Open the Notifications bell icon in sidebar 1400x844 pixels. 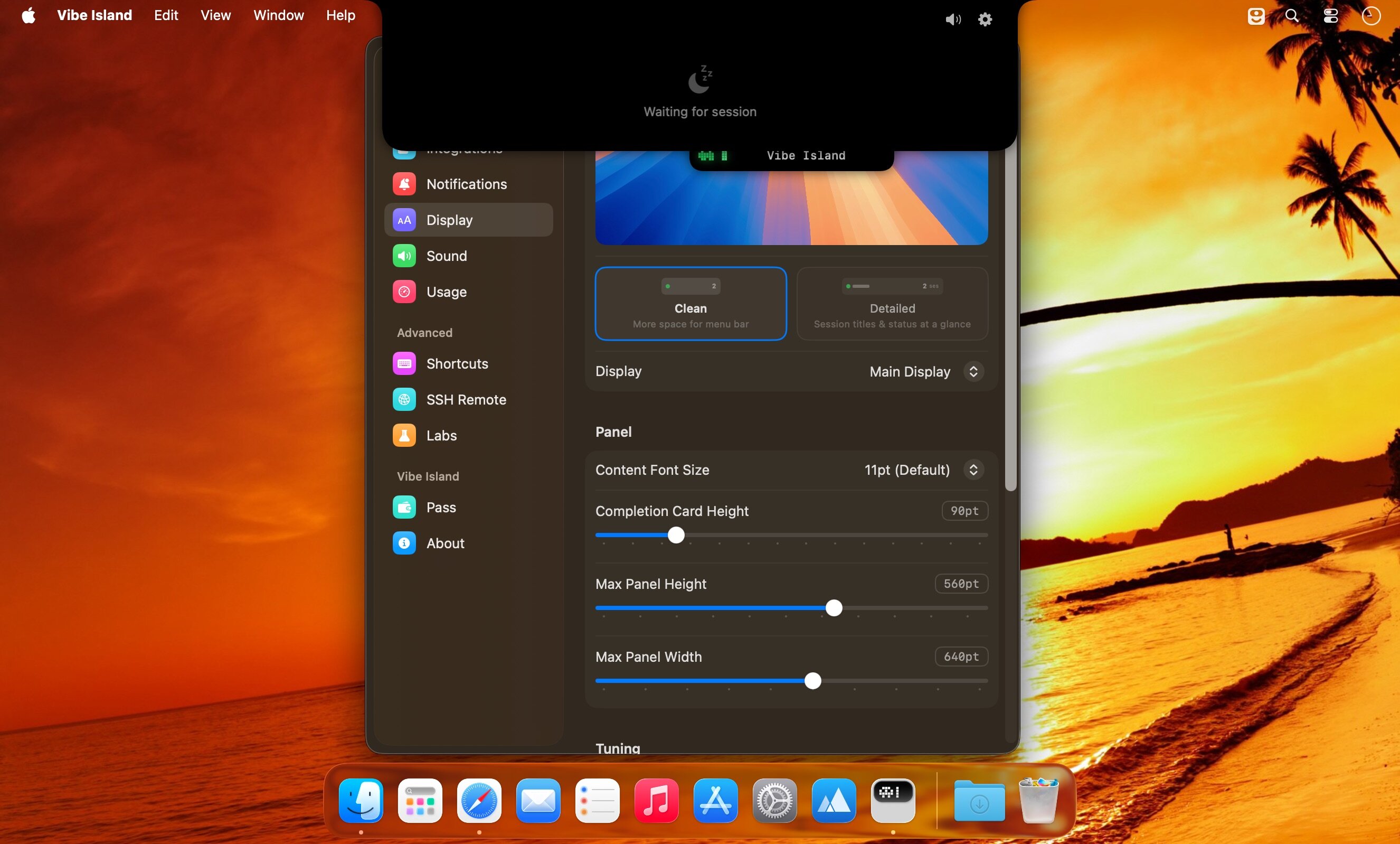(404, 184)
